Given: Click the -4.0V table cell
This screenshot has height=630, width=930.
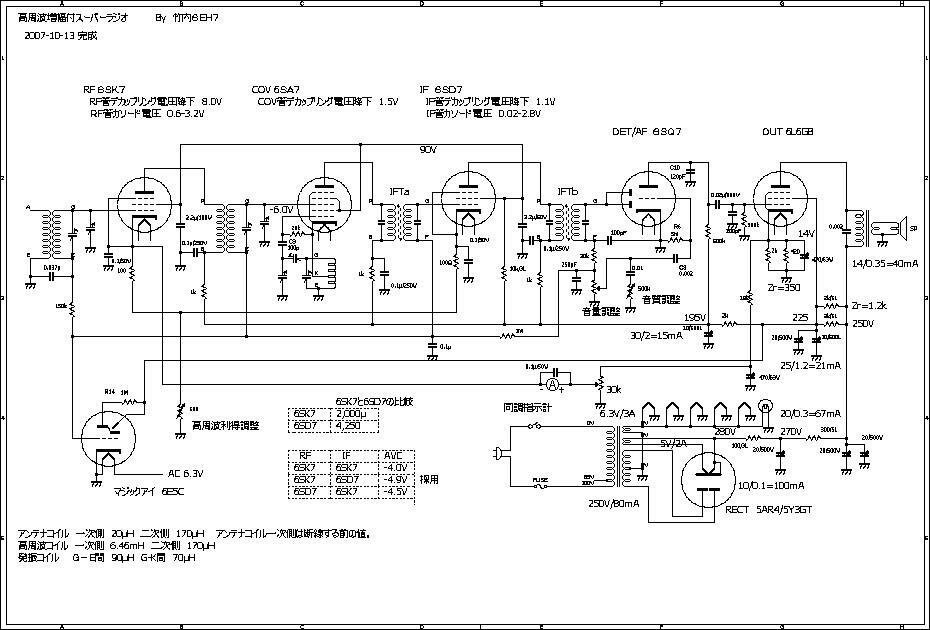Looking at the screenshot, I should (395, 467).
